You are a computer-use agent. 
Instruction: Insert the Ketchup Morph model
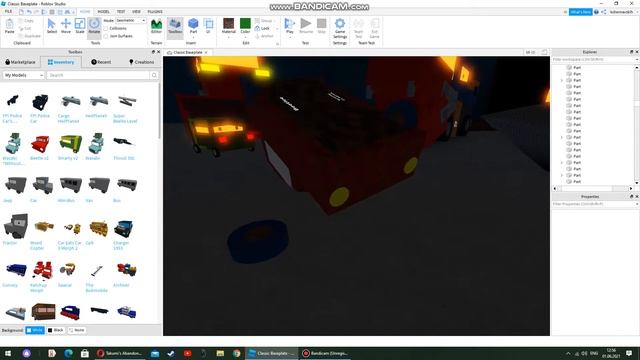41,276
